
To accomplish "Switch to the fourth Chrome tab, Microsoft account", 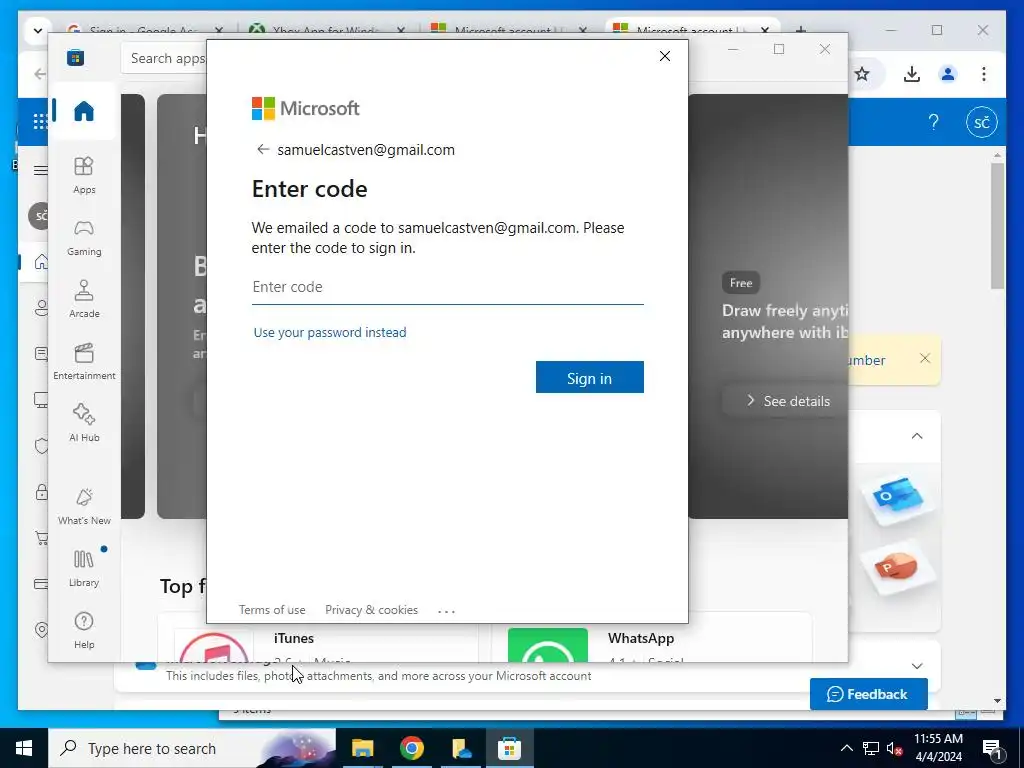I will click(690, 30).
